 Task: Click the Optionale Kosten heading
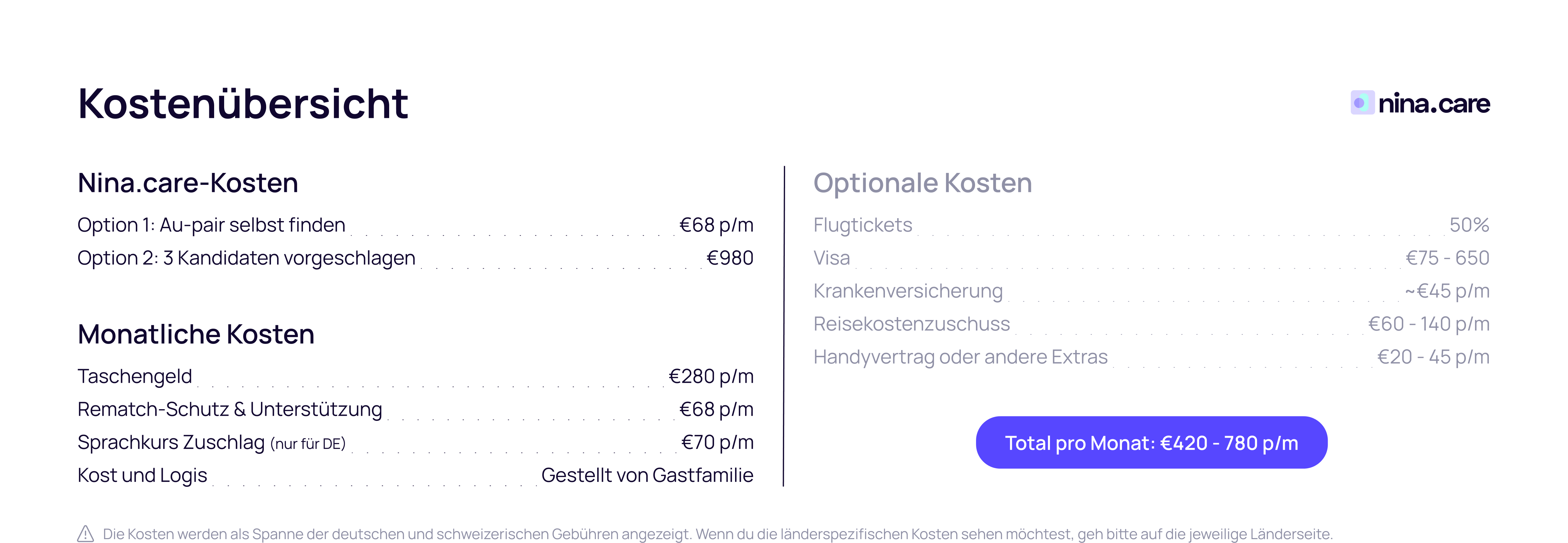coord(922,183)
